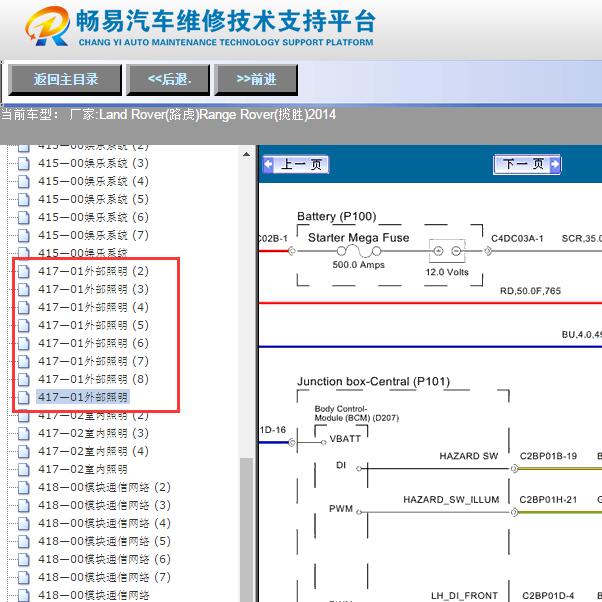The width and height of the screenshot is (602, 602).
Task: Go forward using >>前进 button
Action: [x=256, y=80]
